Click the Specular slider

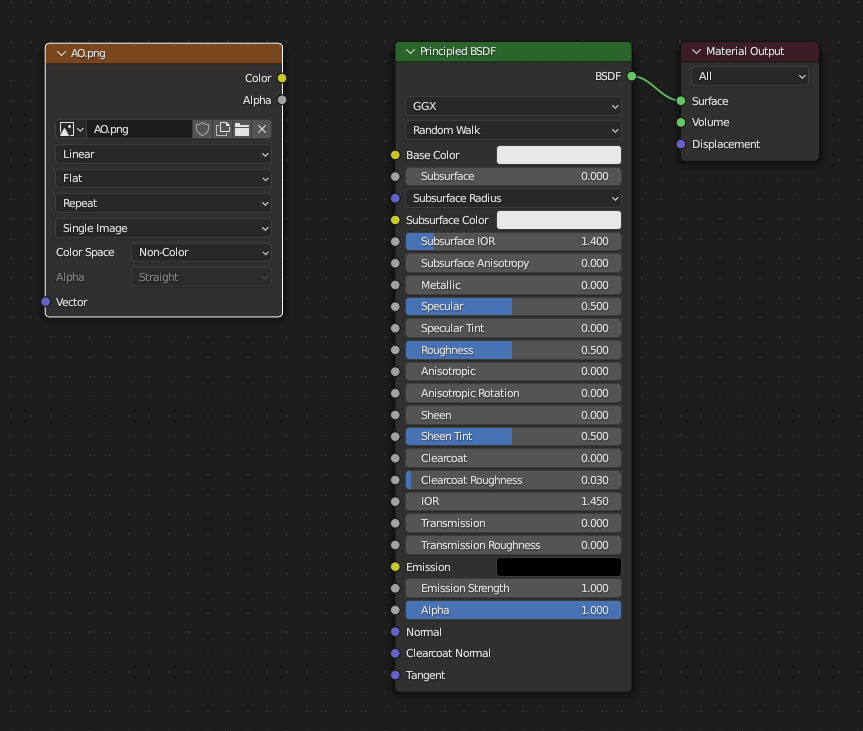(514, 306)
